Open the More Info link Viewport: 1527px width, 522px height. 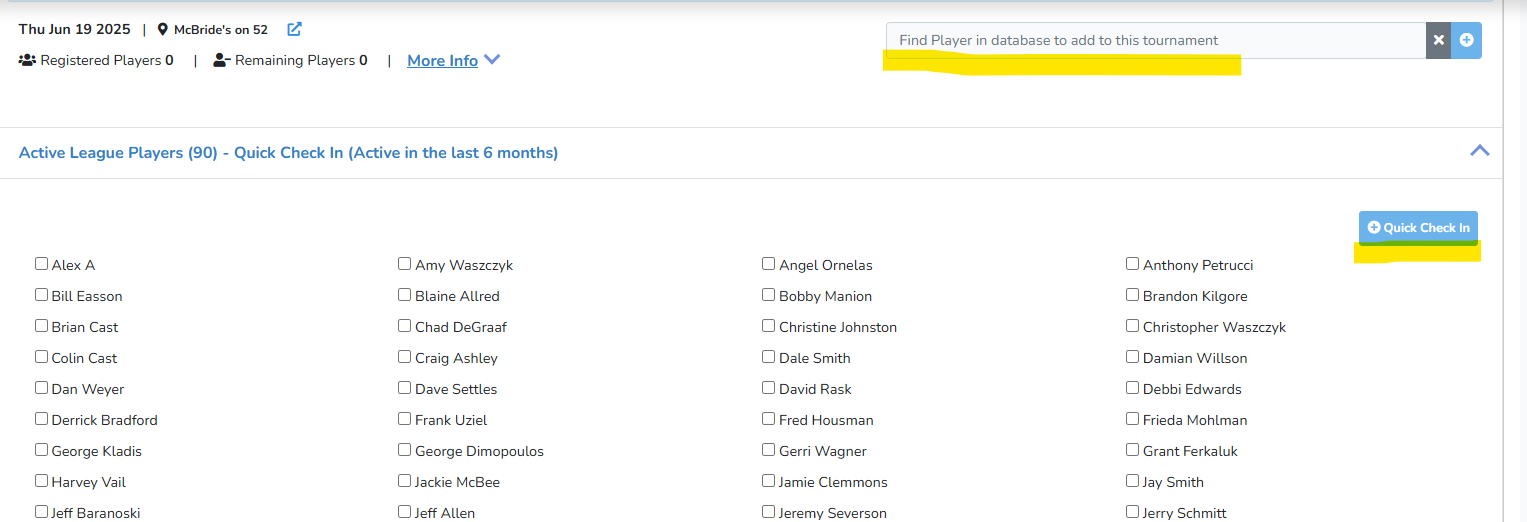coord(442,61)
